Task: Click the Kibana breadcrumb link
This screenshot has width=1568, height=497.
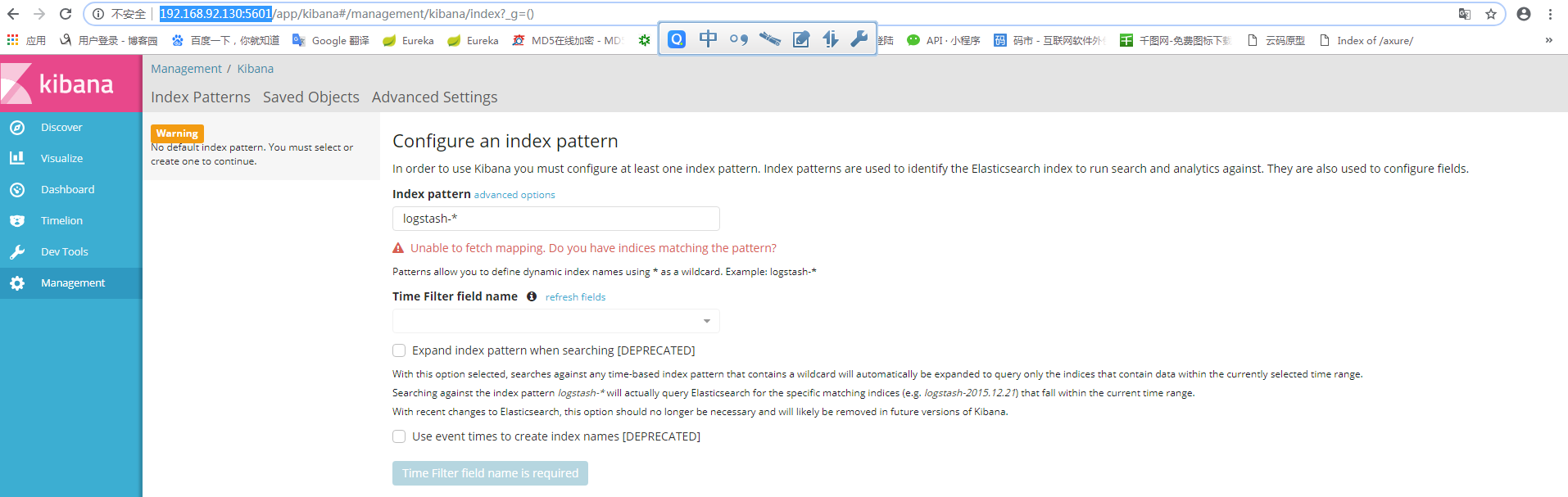Action: tap(256, 69)
